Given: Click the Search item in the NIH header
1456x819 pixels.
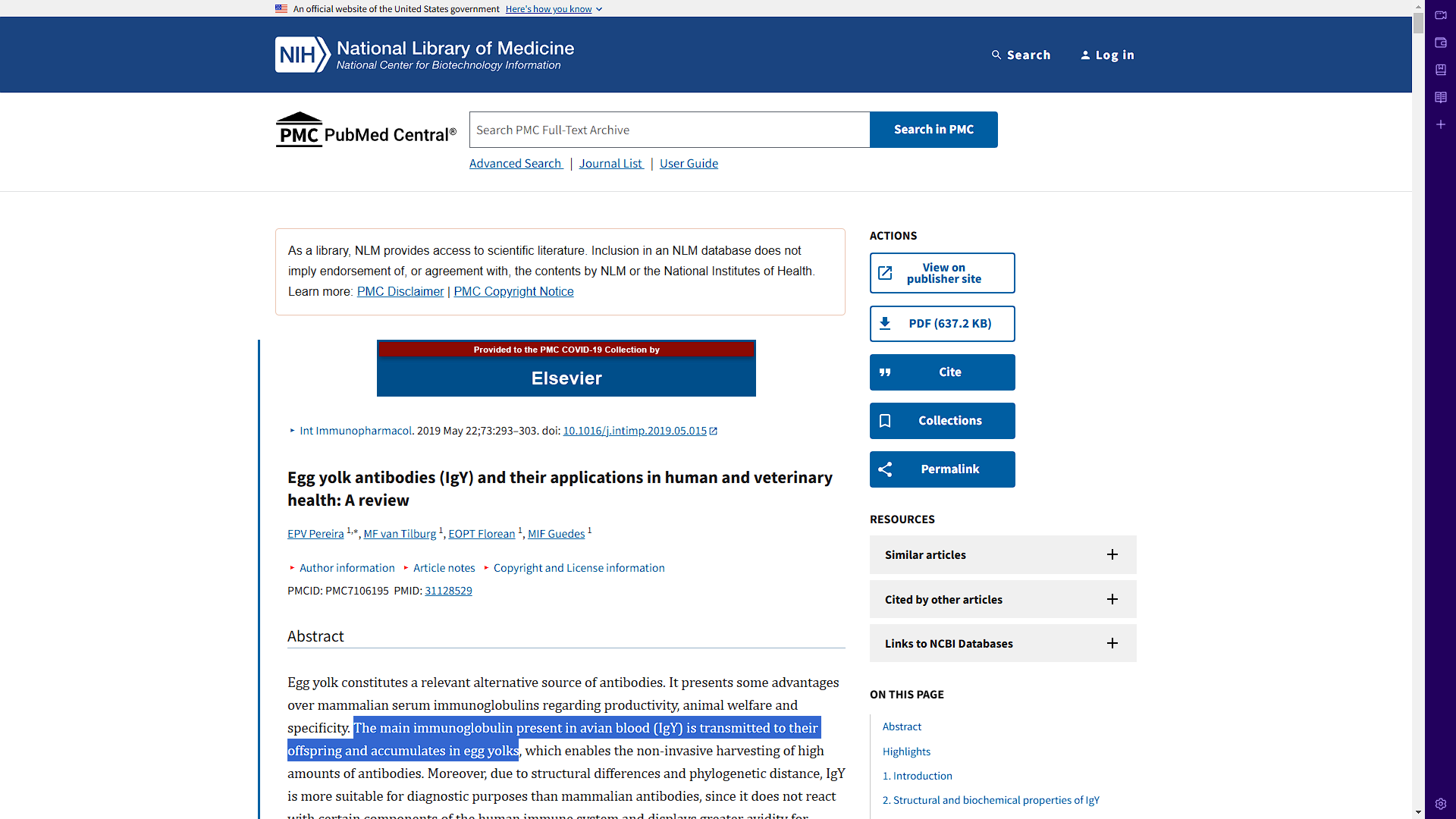Looking at the screenshot, I should coord(1021,55).
